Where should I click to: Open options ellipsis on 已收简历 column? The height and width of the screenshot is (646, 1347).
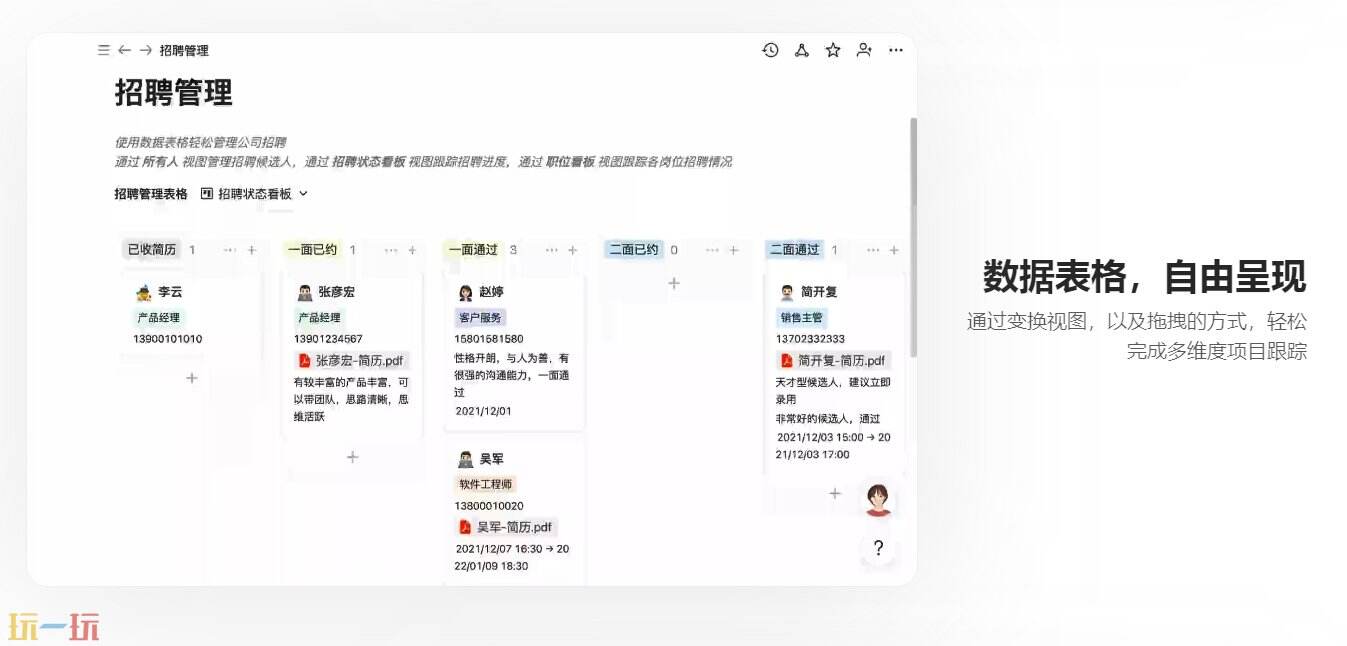click(x=228, y=250)
